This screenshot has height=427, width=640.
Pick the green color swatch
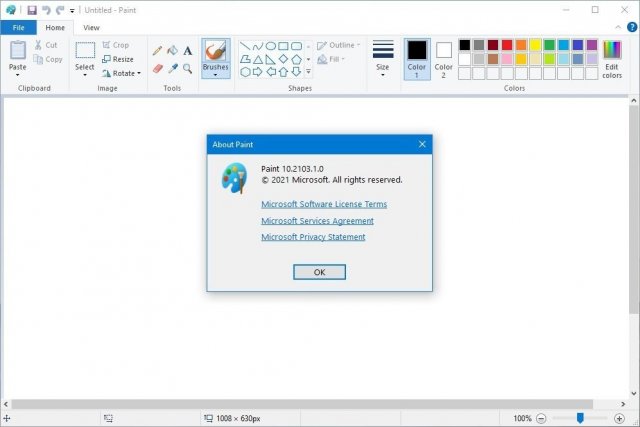(549, 45)
